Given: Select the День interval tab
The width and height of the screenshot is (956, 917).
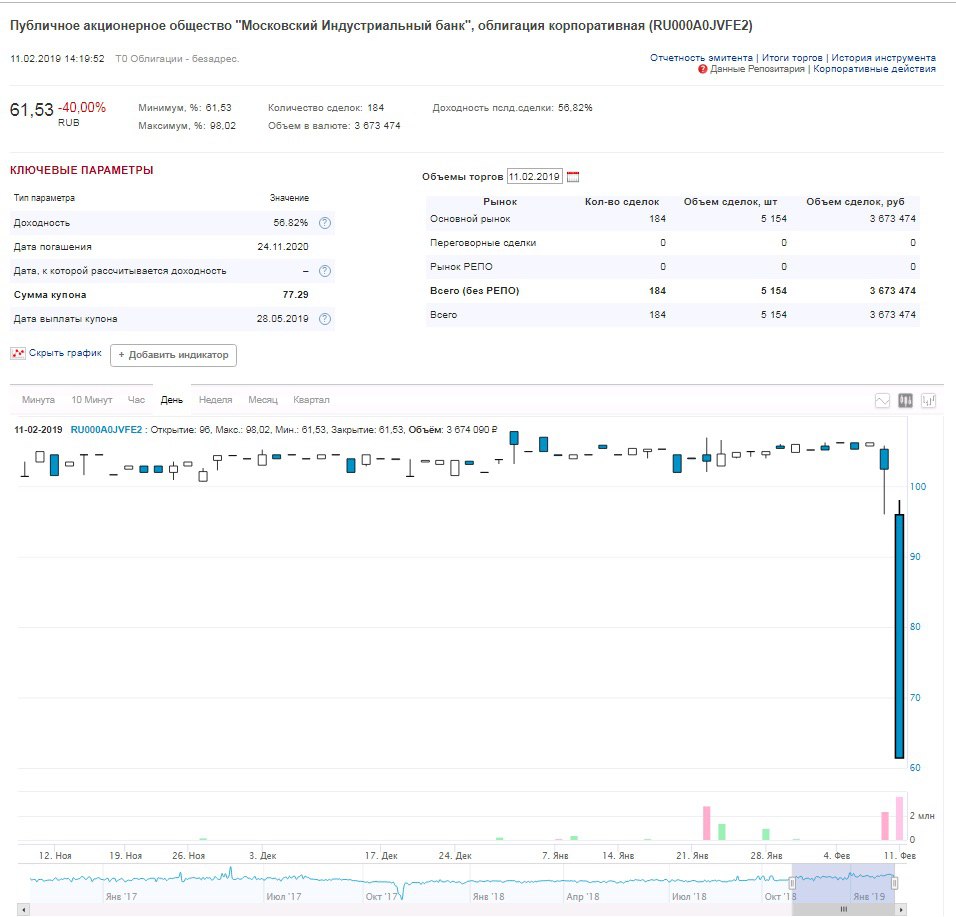Looking at the screenshot, I should [172, 400].
